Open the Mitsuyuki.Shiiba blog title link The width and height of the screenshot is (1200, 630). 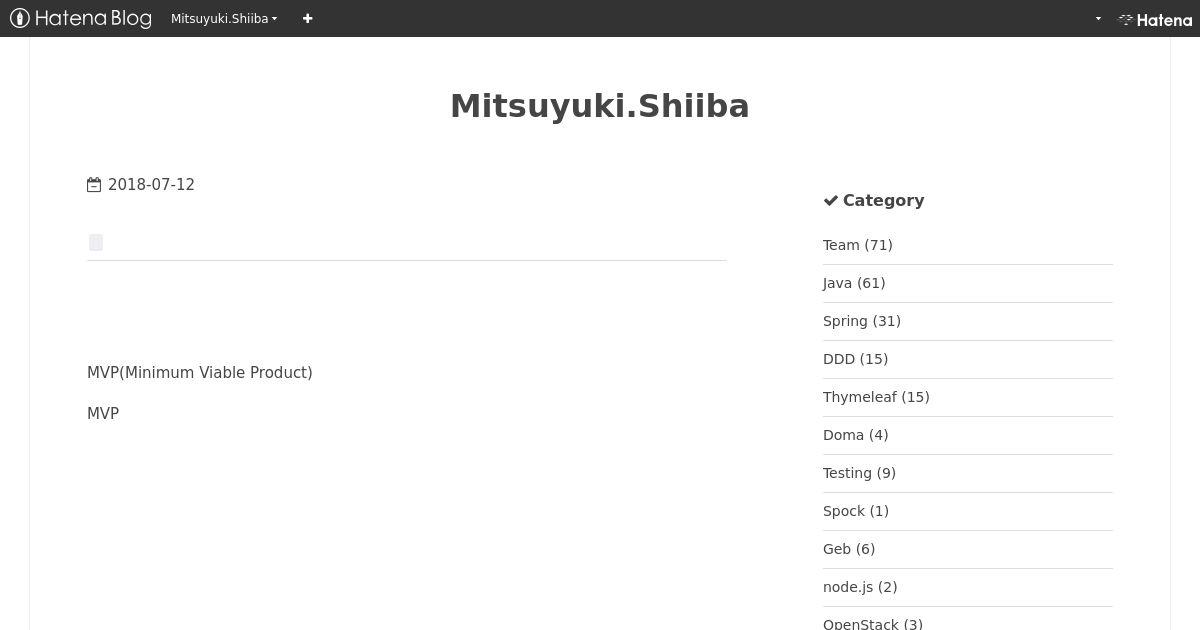coord(600,106)
